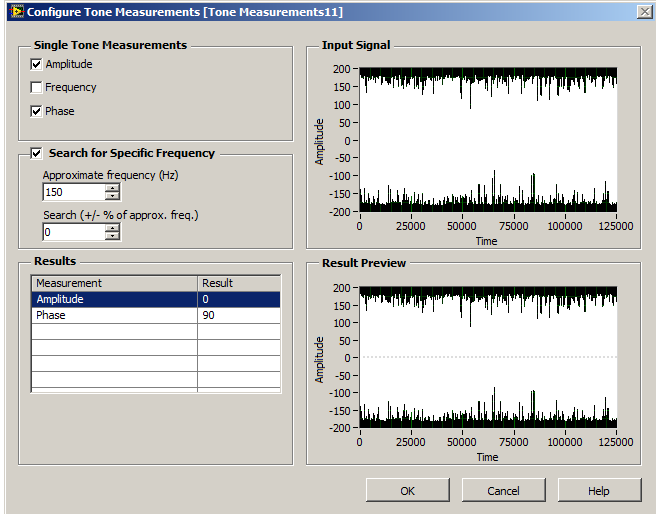Click the Input Signal Time axis label

(x=487, y=241)
